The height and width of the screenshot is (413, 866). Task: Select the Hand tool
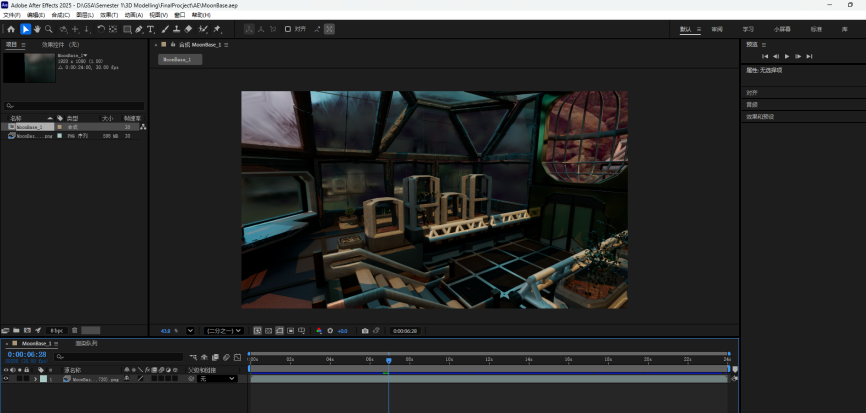[x=37, y=29]
